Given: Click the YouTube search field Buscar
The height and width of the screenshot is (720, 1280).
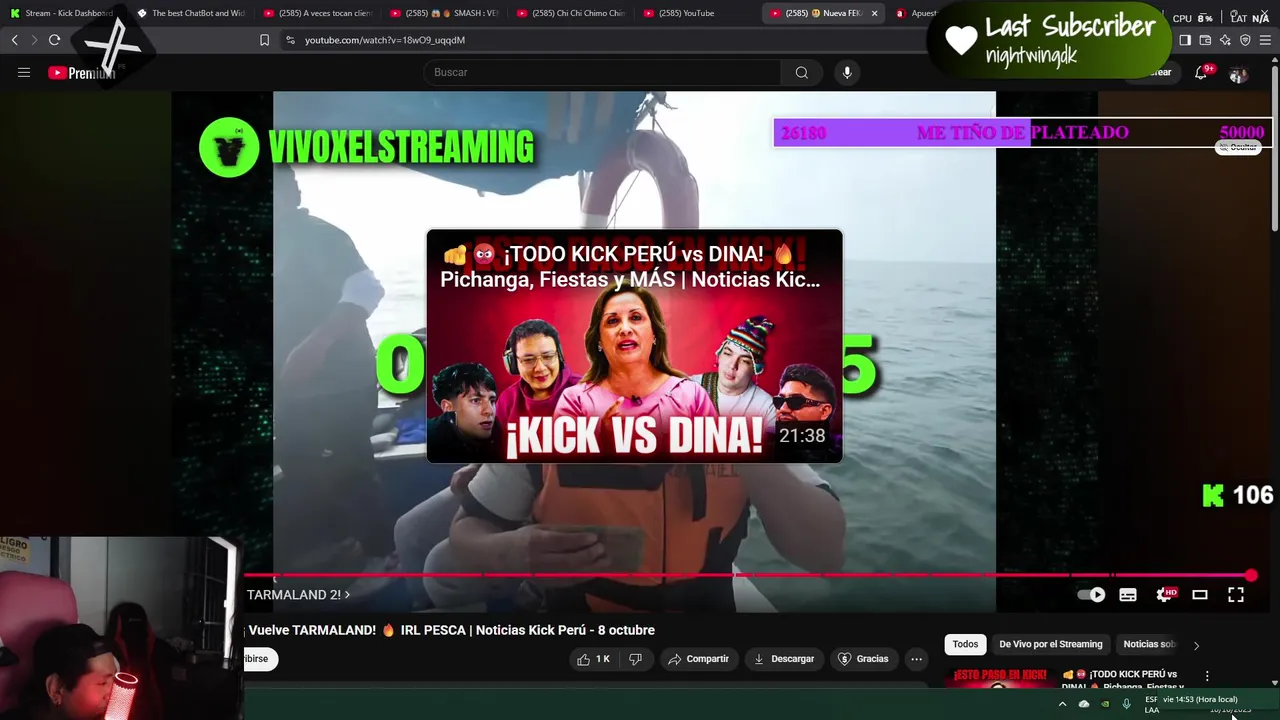Looking at the screenshot, I should (x=603, y=72).
